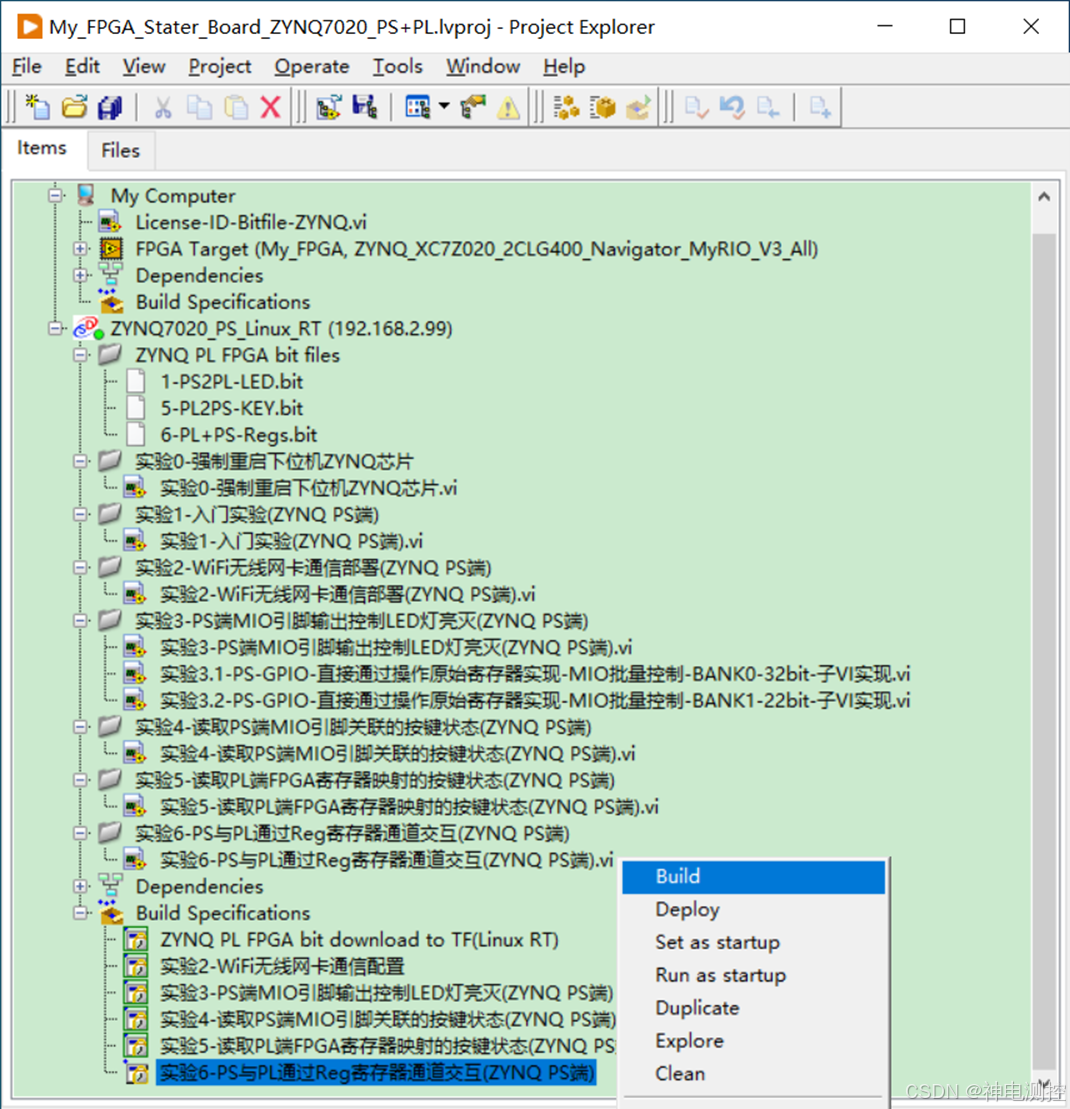Choose Explore in the context menu
The image size is (1070, 1109).
[753, 1041]
